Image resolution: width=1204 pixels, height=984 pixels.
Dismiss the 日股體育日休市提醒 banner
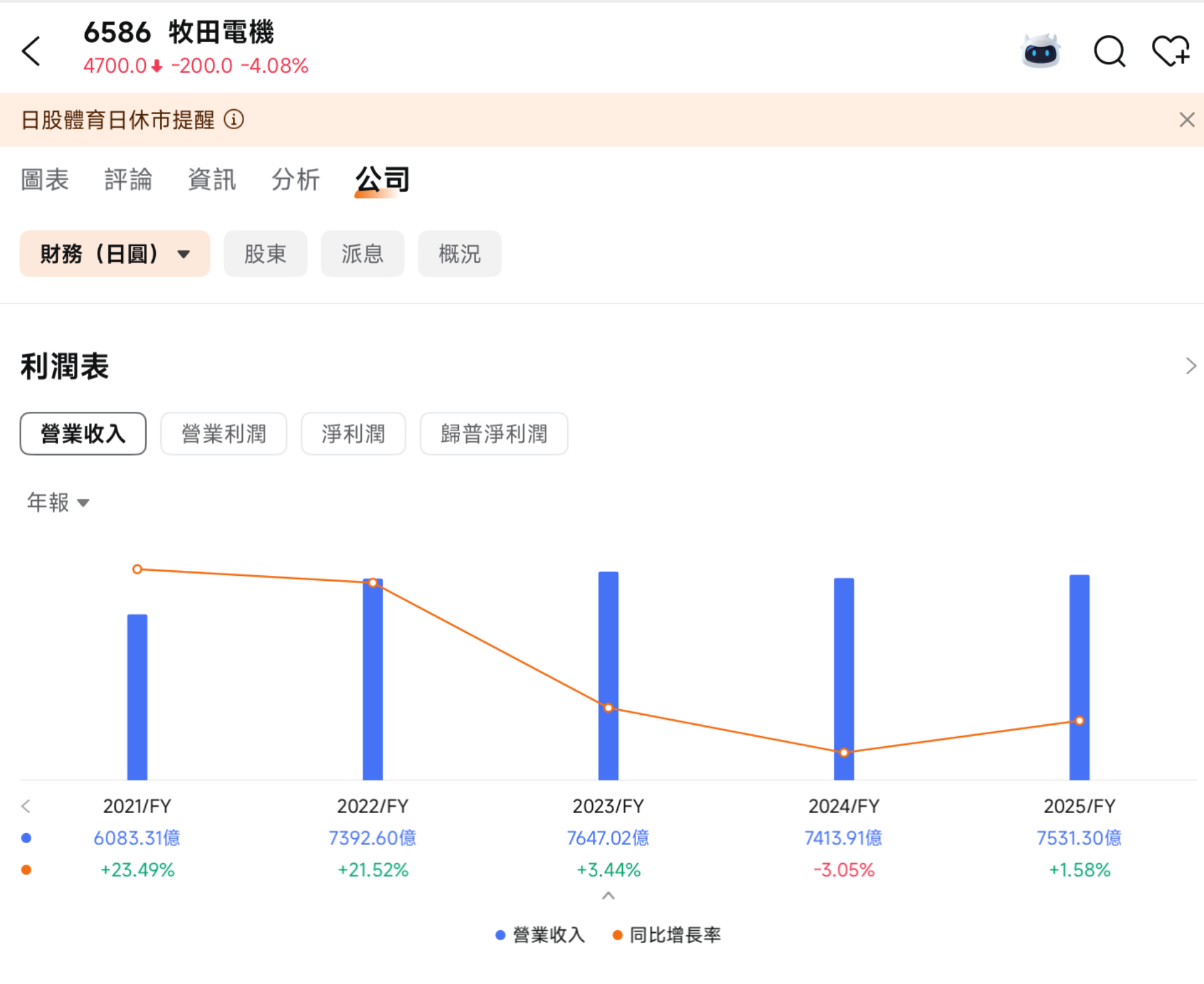click(1186, 120)
